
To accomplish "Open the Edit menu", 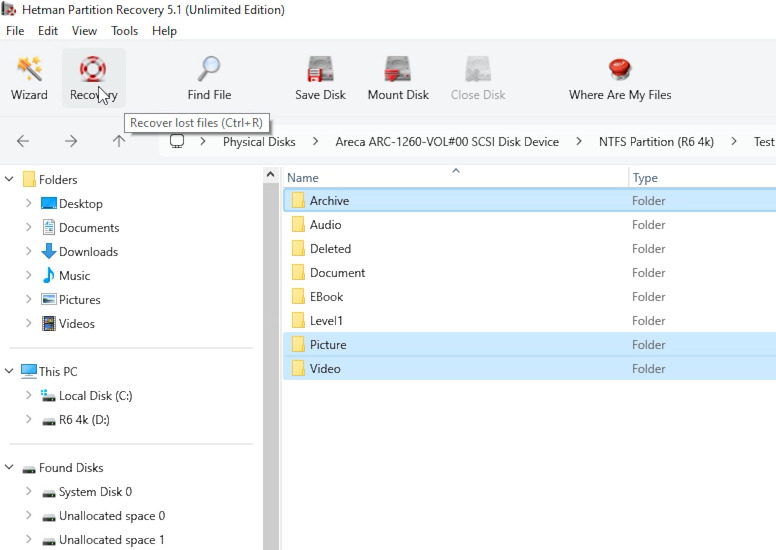I will click(x=48, y=31).
